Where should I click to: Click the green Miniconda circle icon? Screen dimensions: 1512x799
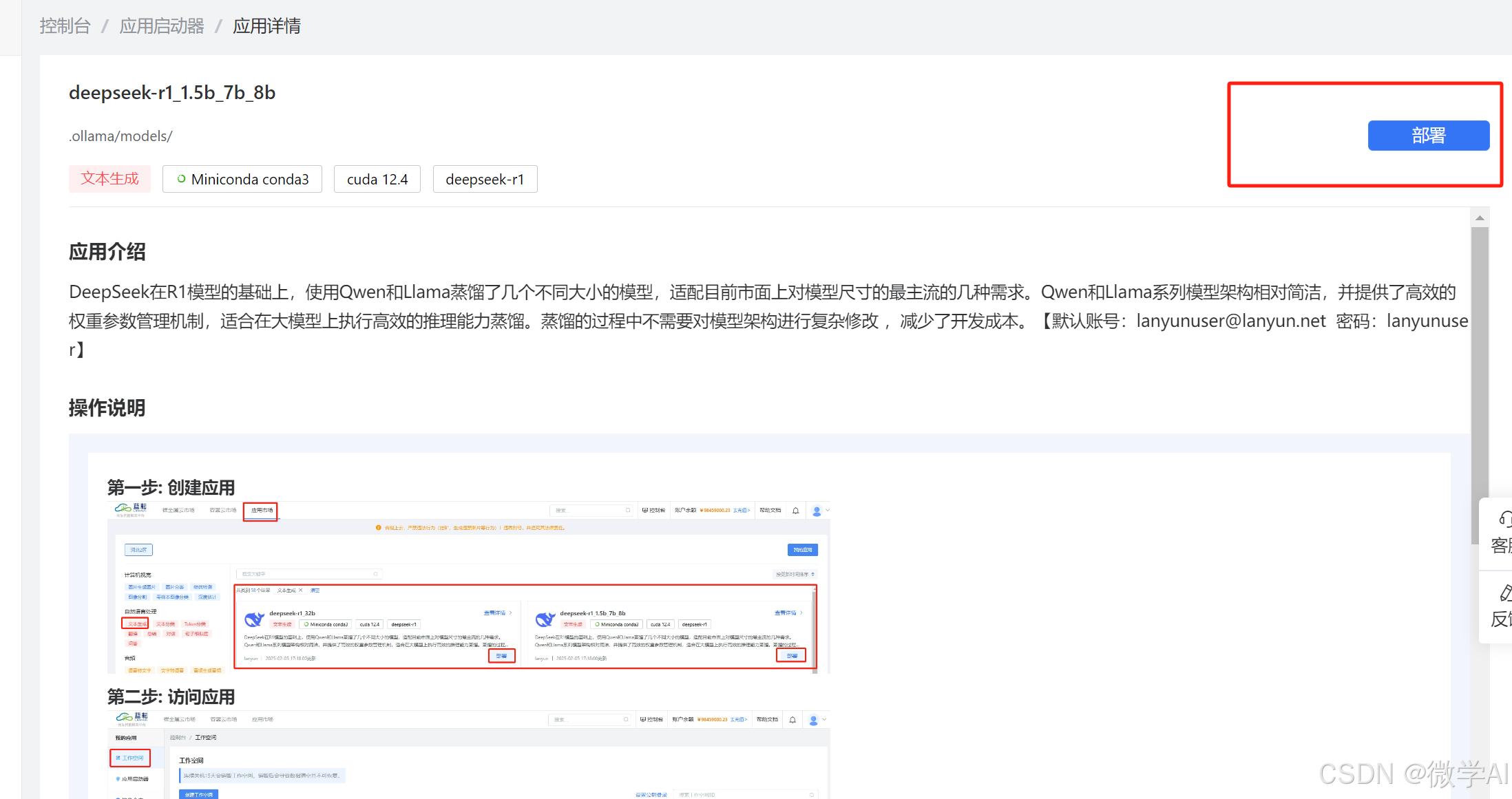pos(181,179)
